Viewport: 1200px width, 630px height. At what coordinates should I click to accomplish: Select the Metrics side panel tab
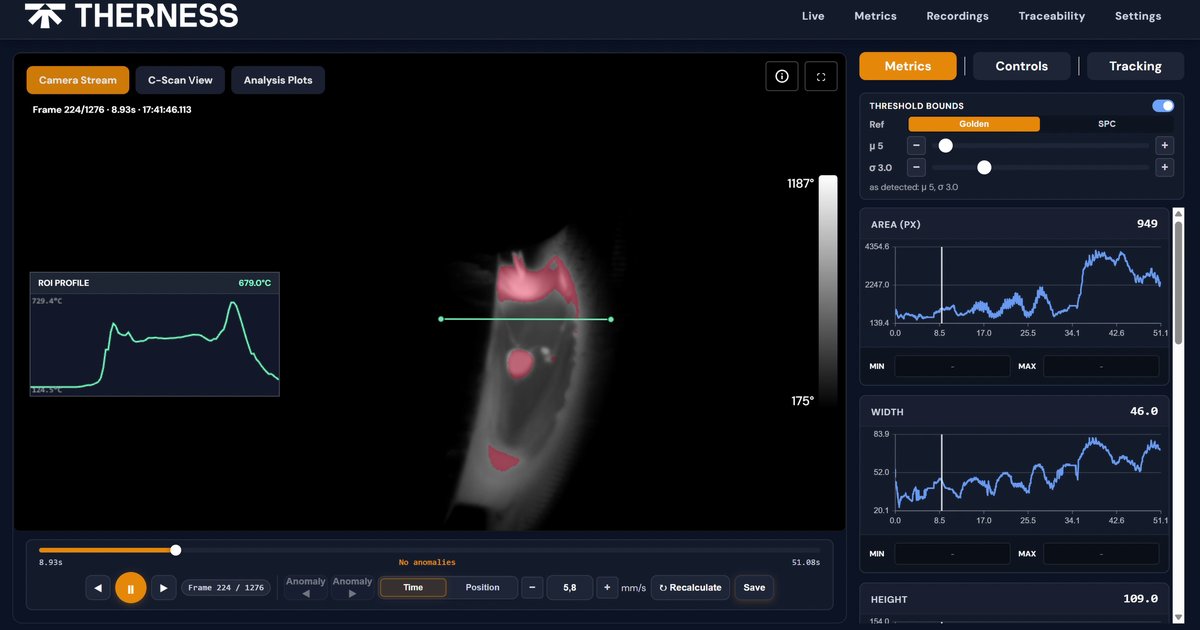(908, 66)
